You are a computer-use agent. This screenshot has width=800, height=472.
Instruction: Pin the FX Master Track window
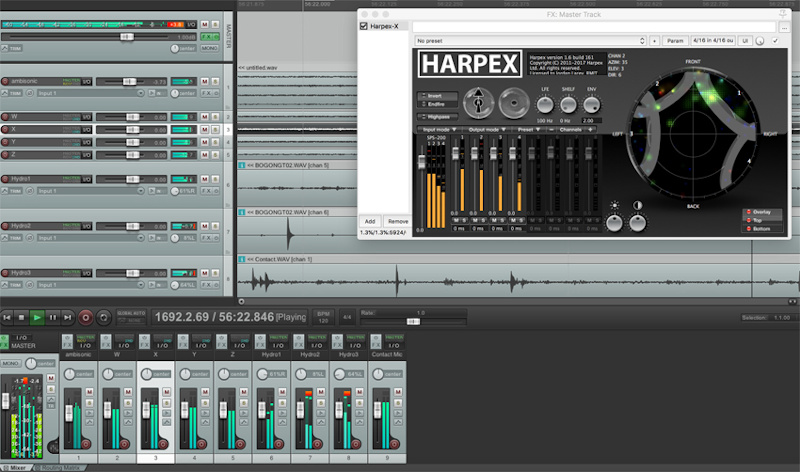click(783, 14)
